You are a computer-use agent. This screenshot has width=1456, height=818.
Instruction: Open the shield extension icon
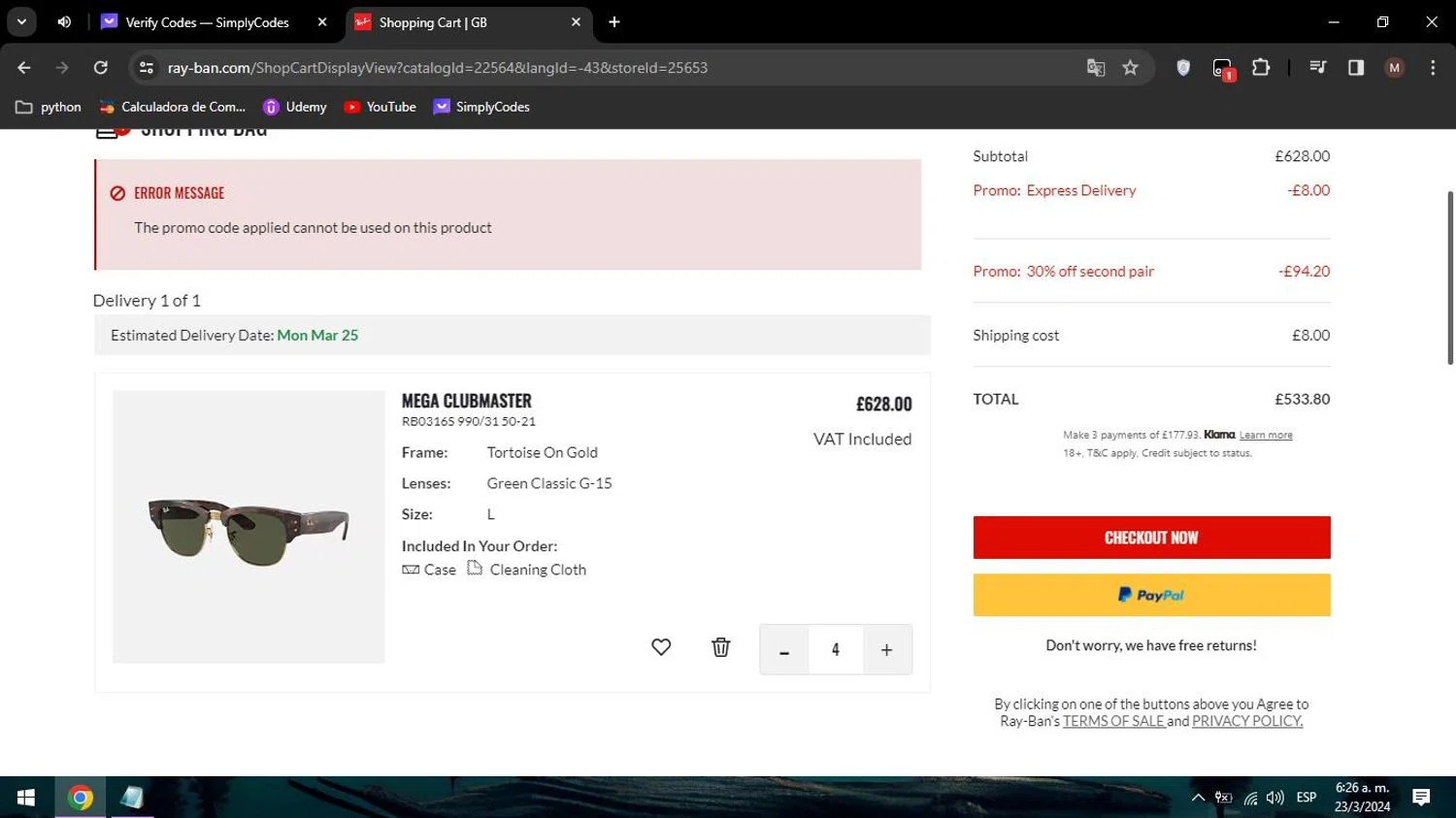click(x=1183, y=68)
